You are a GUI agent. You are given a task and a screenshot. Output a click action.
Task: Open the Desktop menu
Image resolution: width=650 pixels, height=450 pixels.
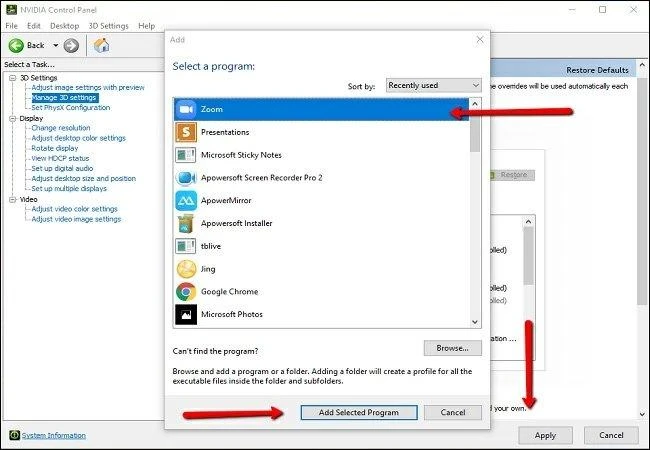[x=64, y=25]
